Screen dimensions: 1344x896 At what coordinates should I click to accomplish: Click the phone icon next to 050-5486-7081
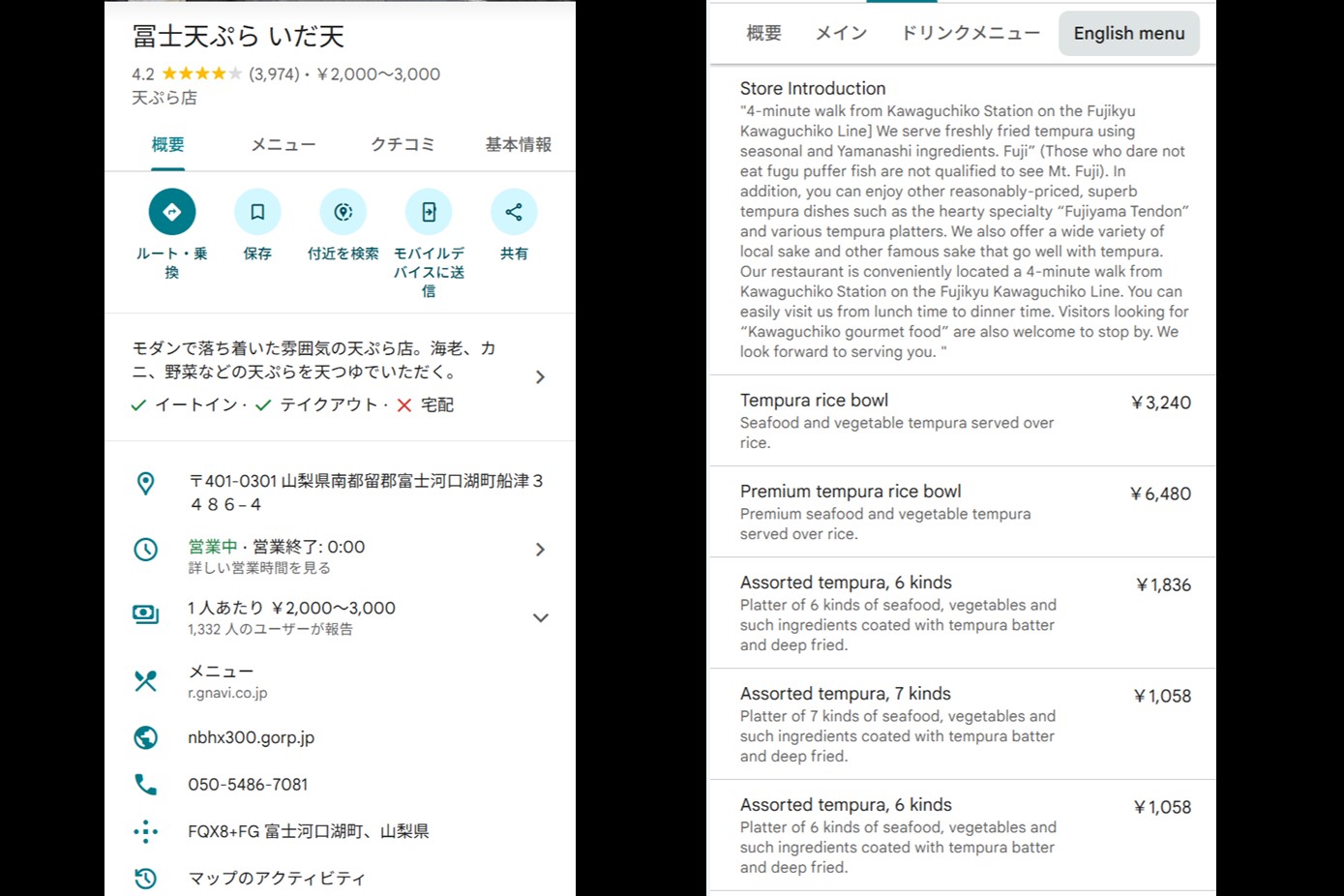click(x=146, y=785)
